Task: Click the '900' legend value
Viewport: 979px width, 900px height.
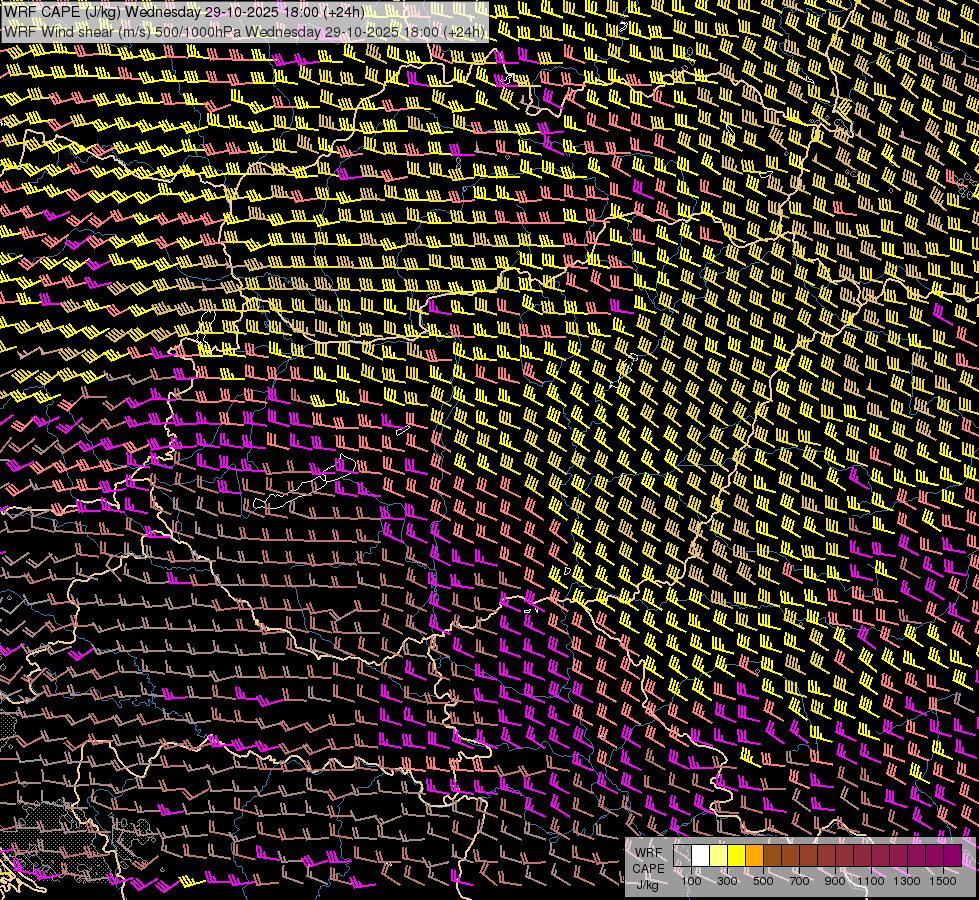Action: tap(835, 881)
